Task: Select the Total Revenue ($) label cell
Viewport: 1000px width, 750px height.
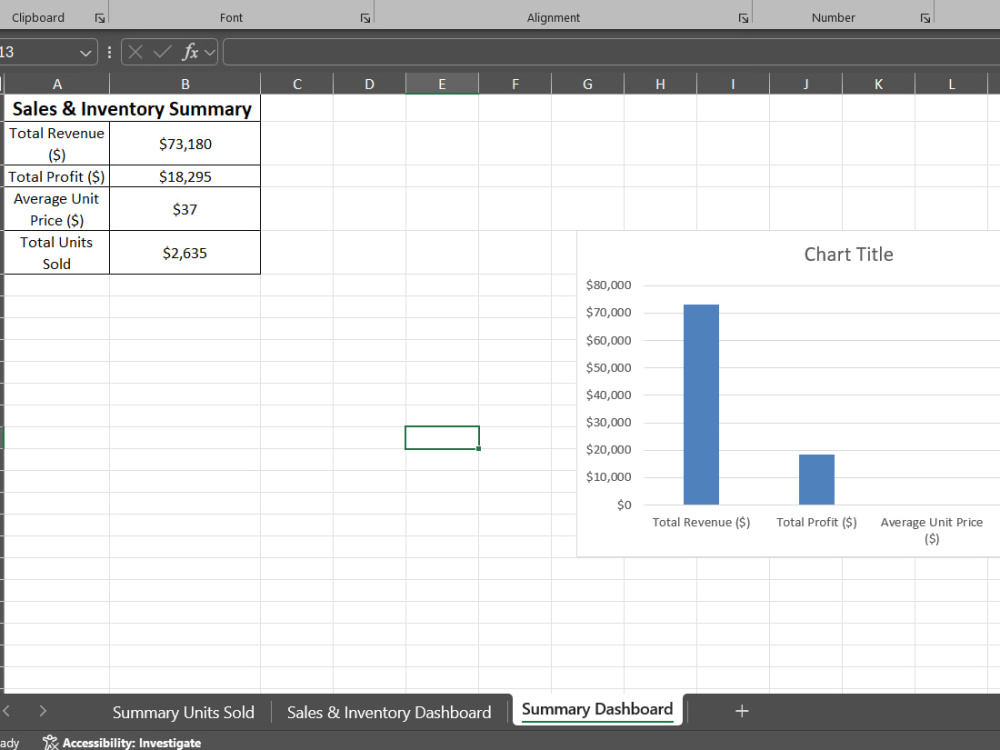Action: click(x=57, y=143)
